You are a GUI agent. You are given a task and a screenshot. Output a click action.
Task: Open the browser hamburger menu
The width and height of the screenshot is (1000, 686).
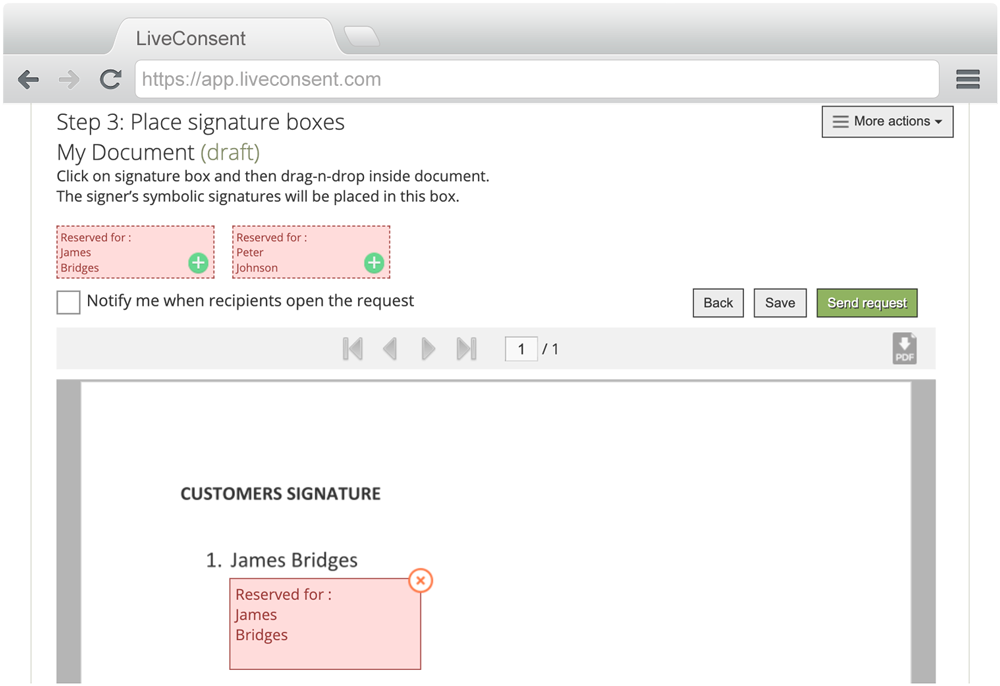967,80
